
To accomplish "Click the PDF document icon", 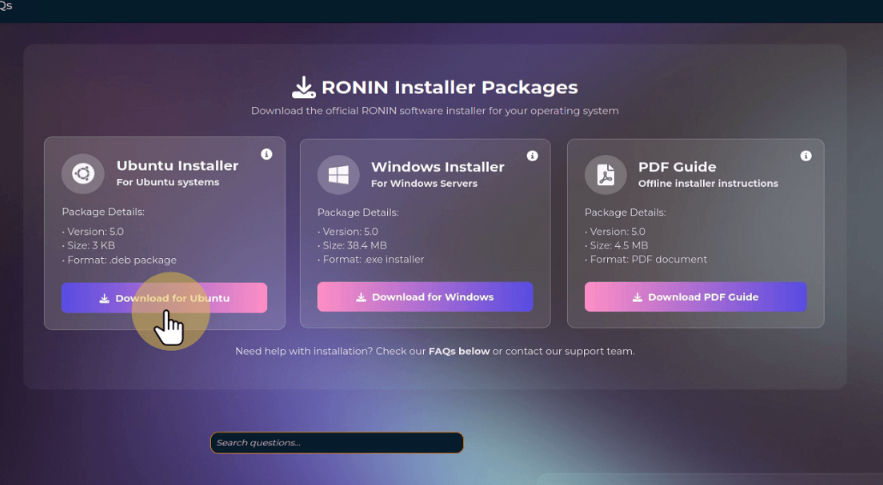I will coord(605,175).
